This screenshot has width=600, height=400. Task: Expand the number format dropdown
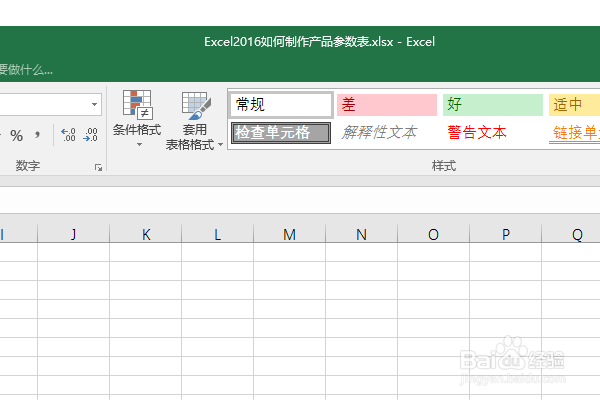point(94,104)
